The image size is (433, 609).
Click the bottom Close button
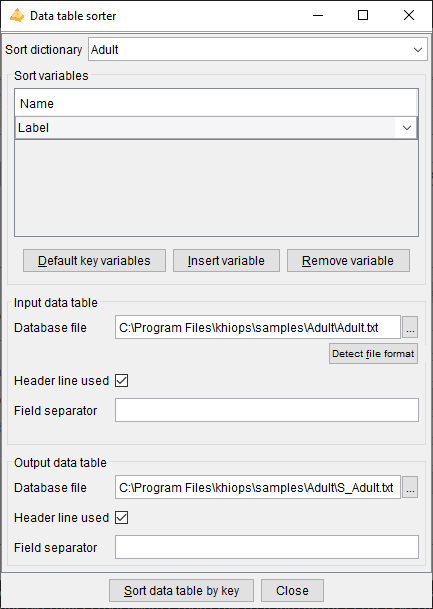click(292, 590)
